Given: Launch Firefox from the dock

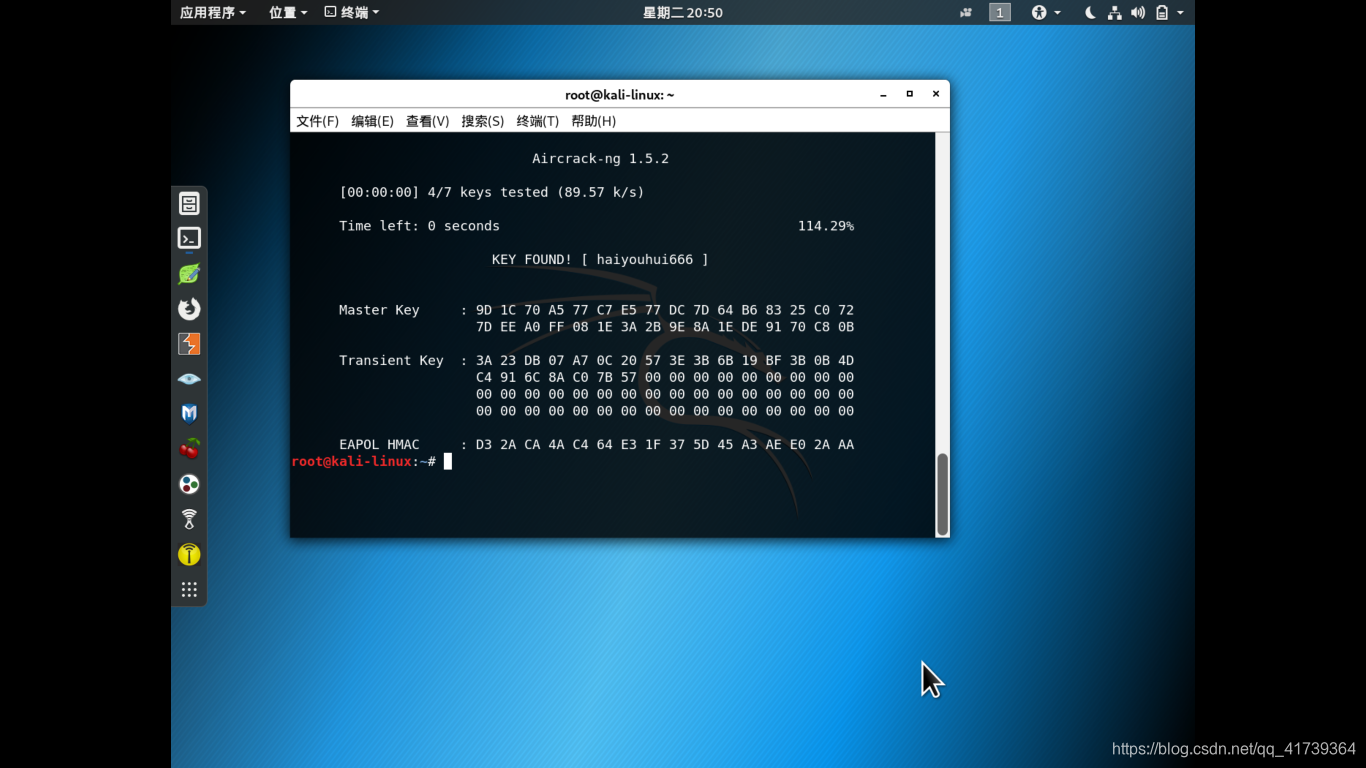Looking at the screenshot, I should click(189, 309).
